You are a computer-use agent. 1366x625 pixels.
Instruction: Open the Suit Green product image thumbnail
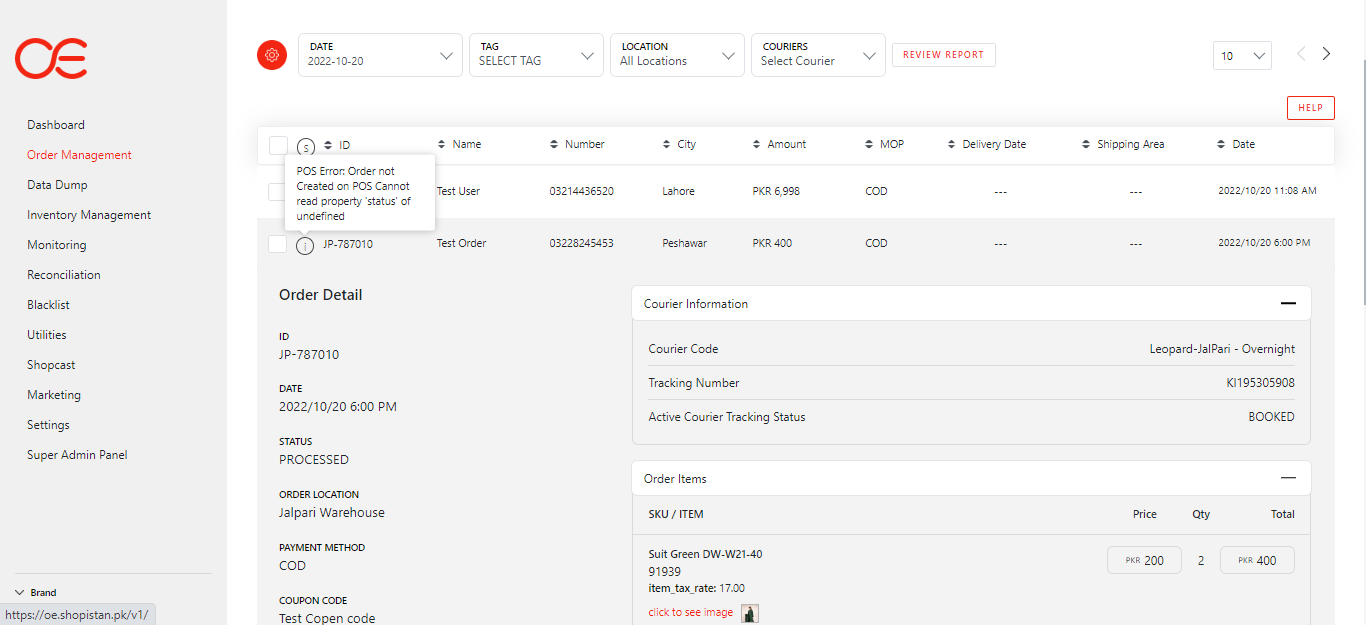(750, 613)
